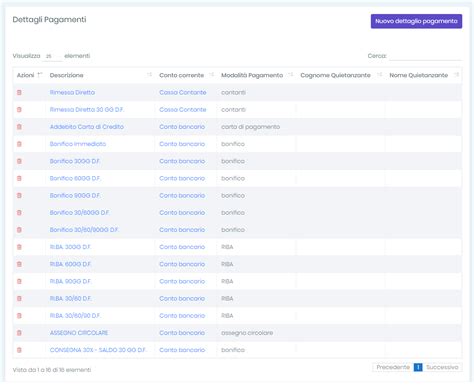The width and height of the screenshot is (474, 385).
Task: Sort table by Descrizione column
Action: pyautogui.click(x=149, y=75)
